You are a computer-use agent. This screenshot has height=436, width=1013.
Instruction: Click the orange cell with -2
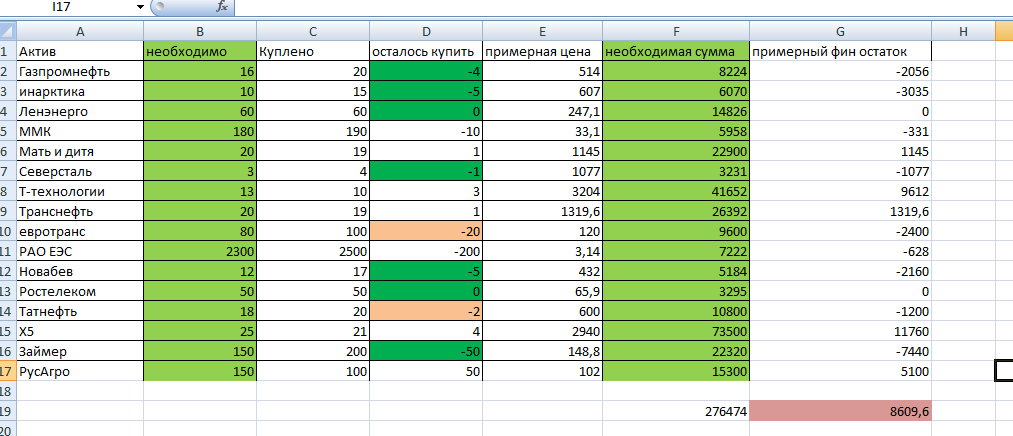pyautogui.click(x=426, y=311)
